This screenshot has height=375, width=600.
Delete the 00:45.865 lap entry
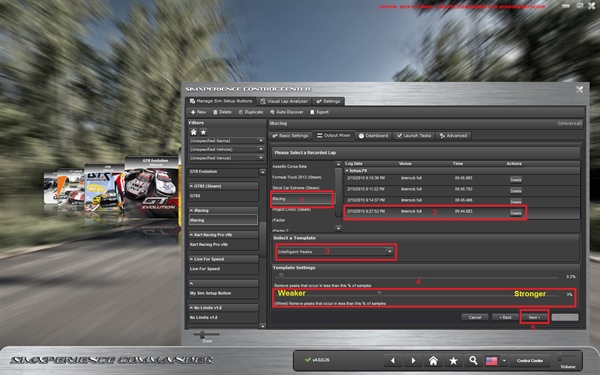point(515,180)
